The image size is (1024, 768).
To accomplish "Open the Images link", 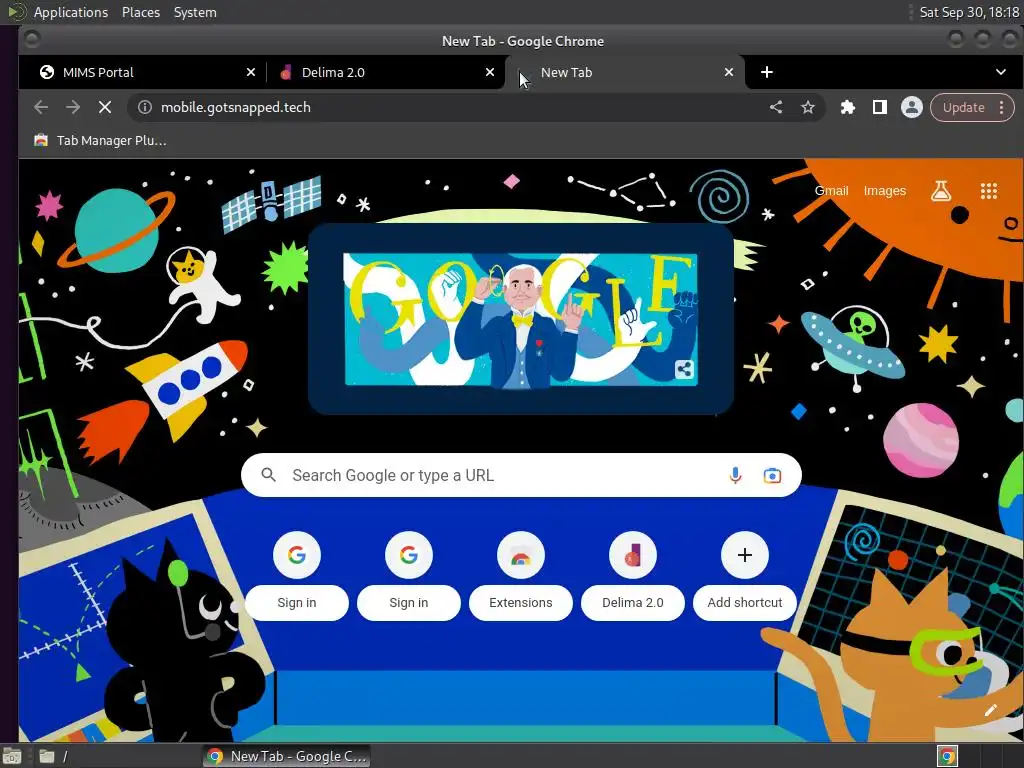I will 884,191.
